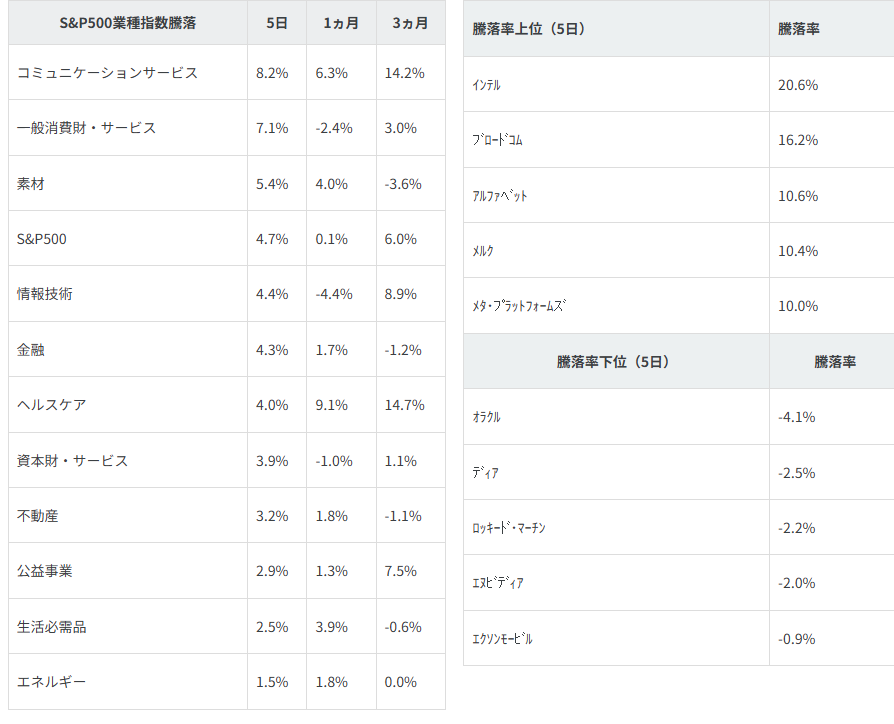
Task: Click the 3ヵ月 column header
Action: point(410,23)
